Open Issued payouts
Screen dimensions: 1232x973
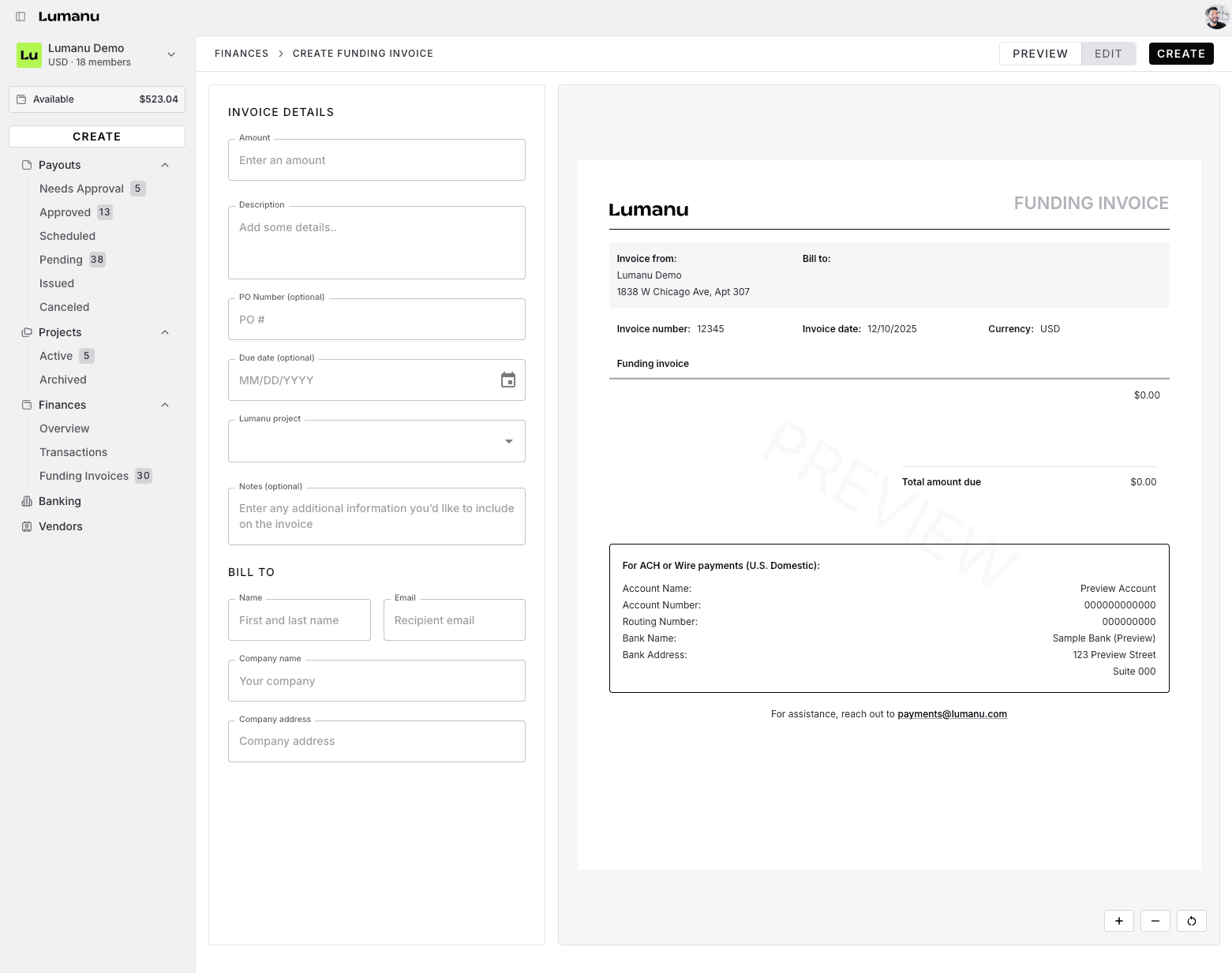pyautogui.click(x=57, y=283)
